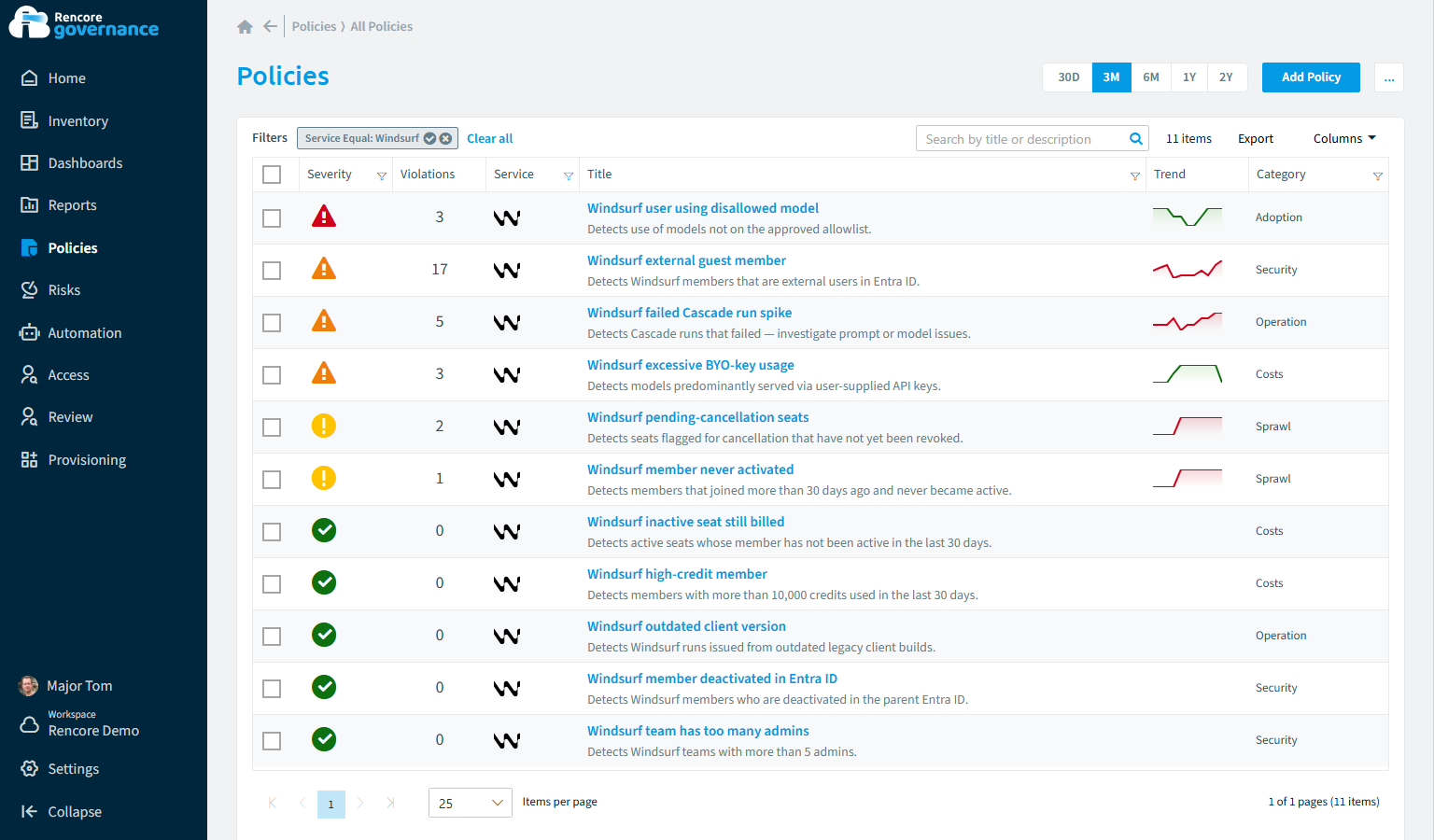The image size is (1434, 840).
Task: Check the pending-cancellation seats row
Action: click(272, 427)
